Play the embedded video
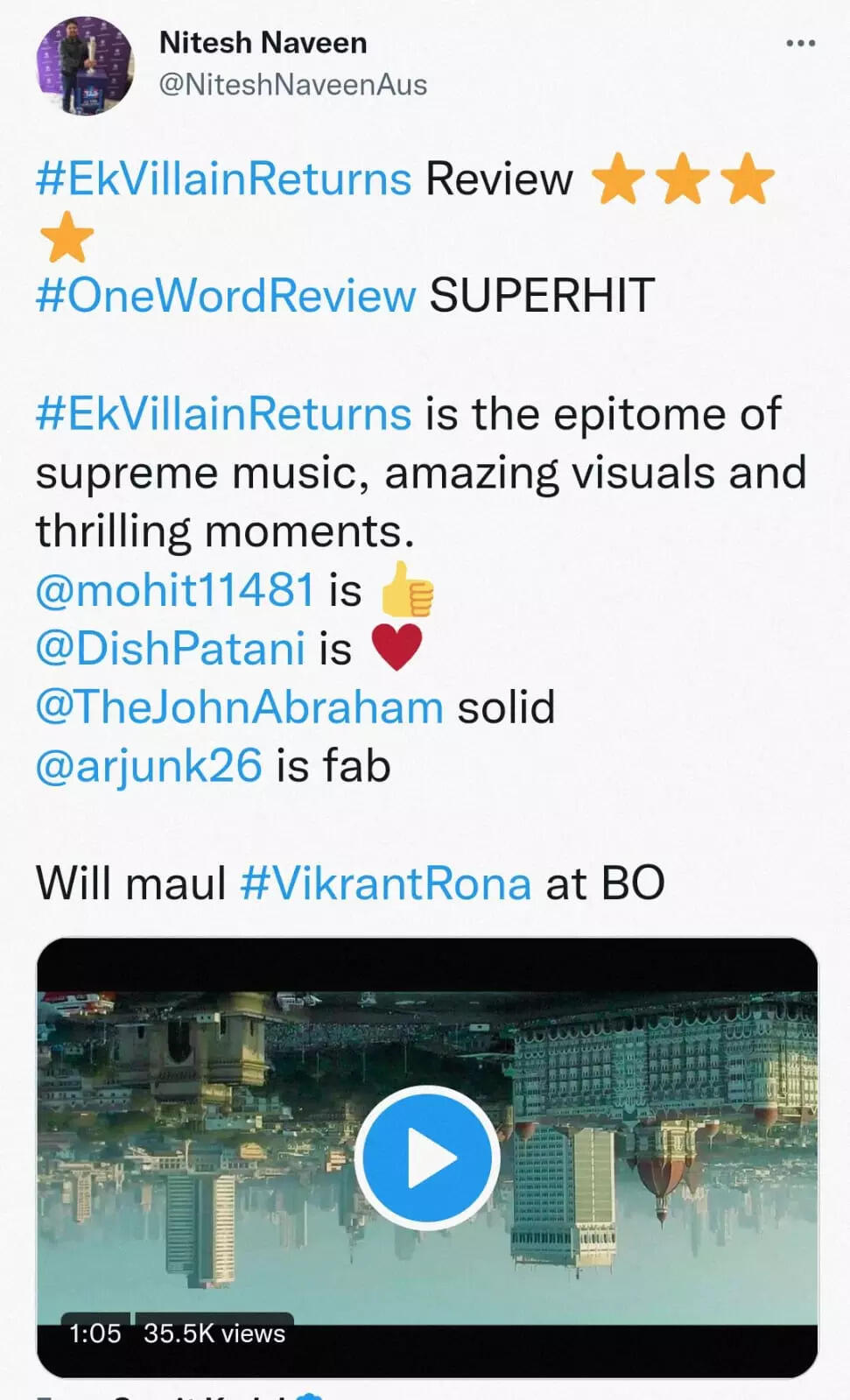 pyautogui.click(x=427, y=1157)
